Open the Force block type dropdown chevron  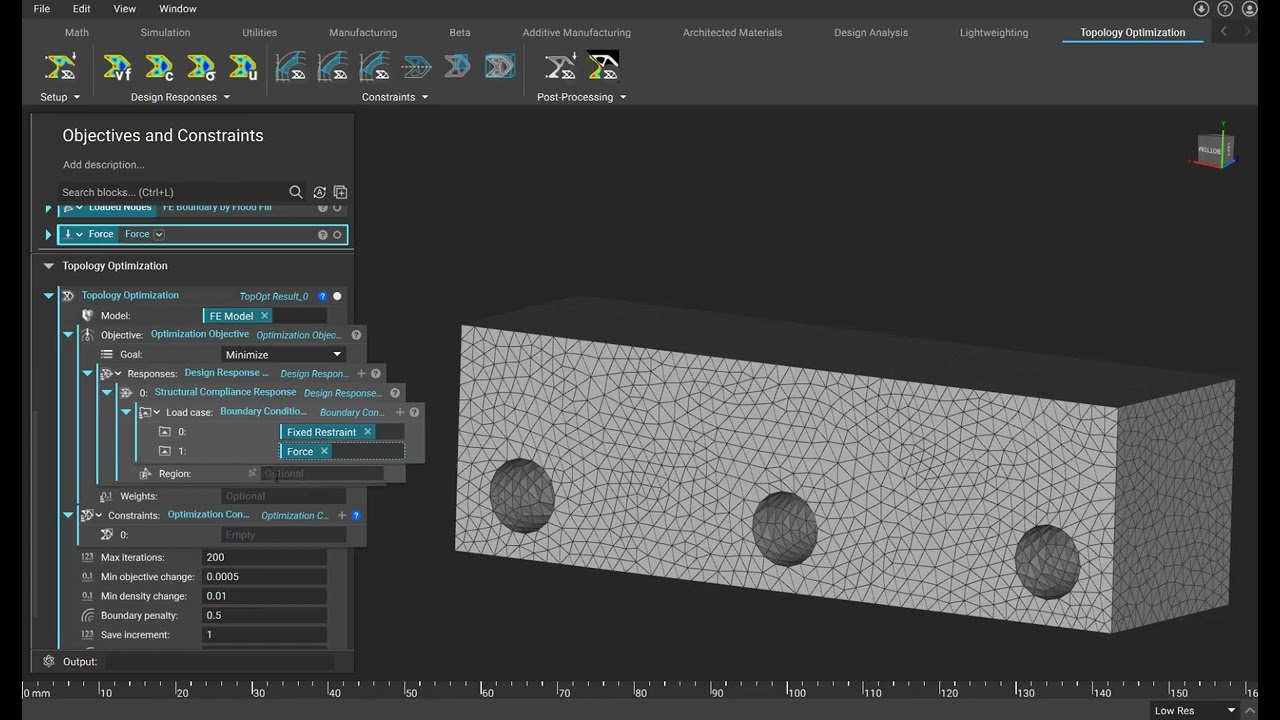[x=159, y=234]
